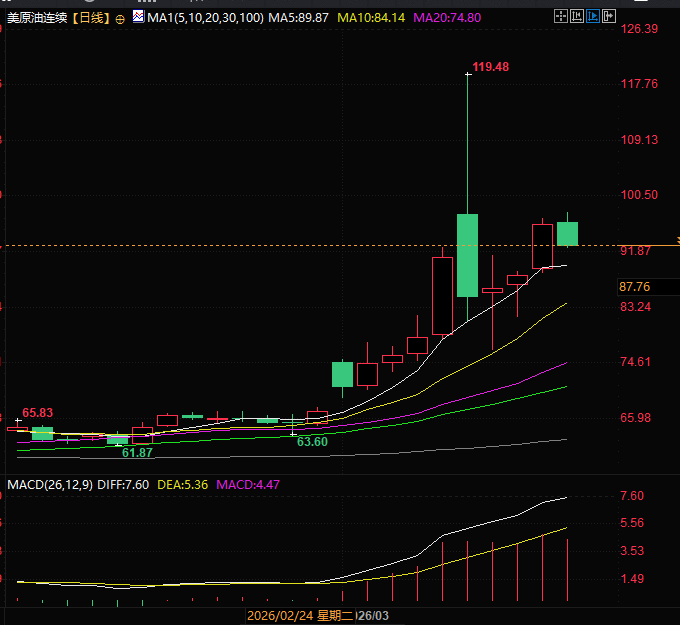The width and height of the screenshot is (680, 625).
Task: Click the 117.76 price axis label
Action: [x=639, y=84]
